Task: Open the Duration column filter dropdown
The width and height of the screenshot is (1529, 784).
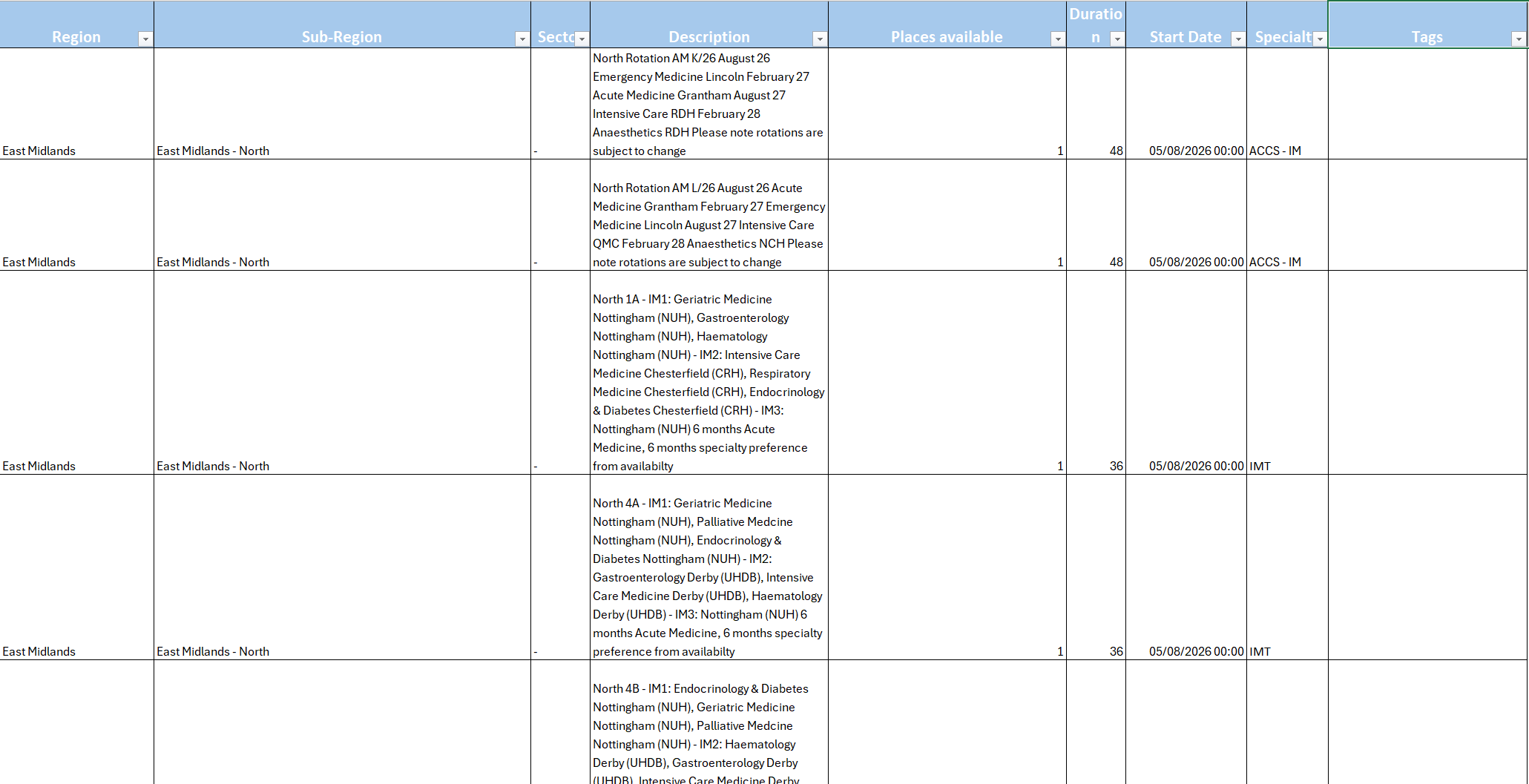Action: point(1117,39)
